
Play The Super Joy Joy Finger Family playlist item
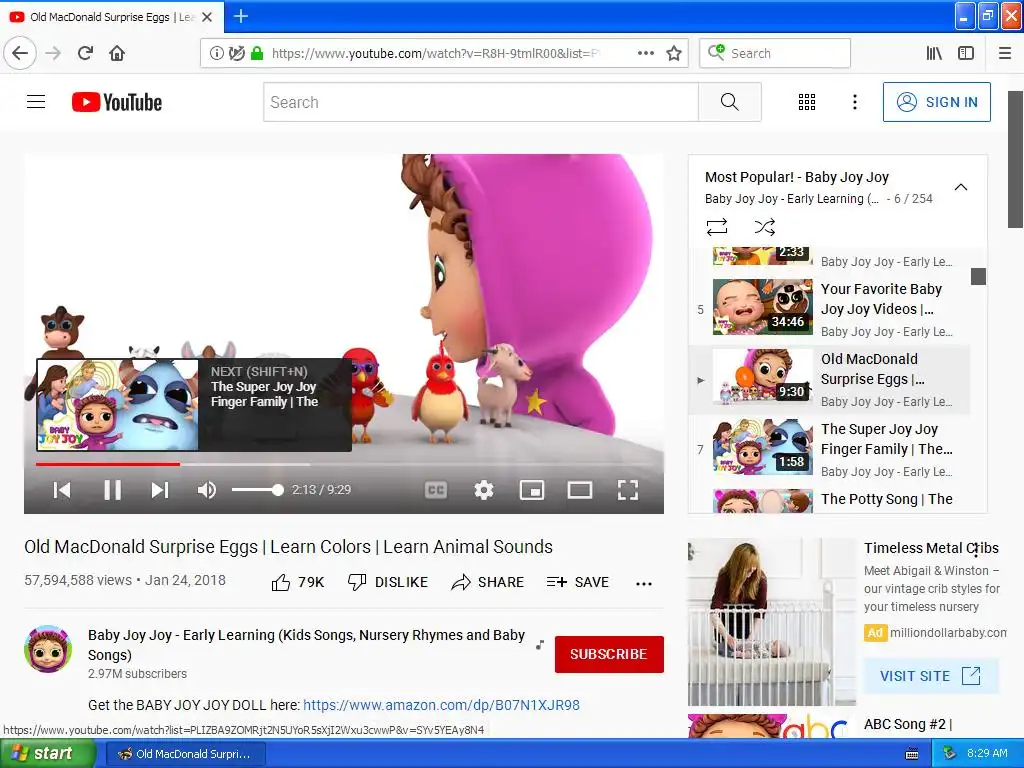point(829,449)
